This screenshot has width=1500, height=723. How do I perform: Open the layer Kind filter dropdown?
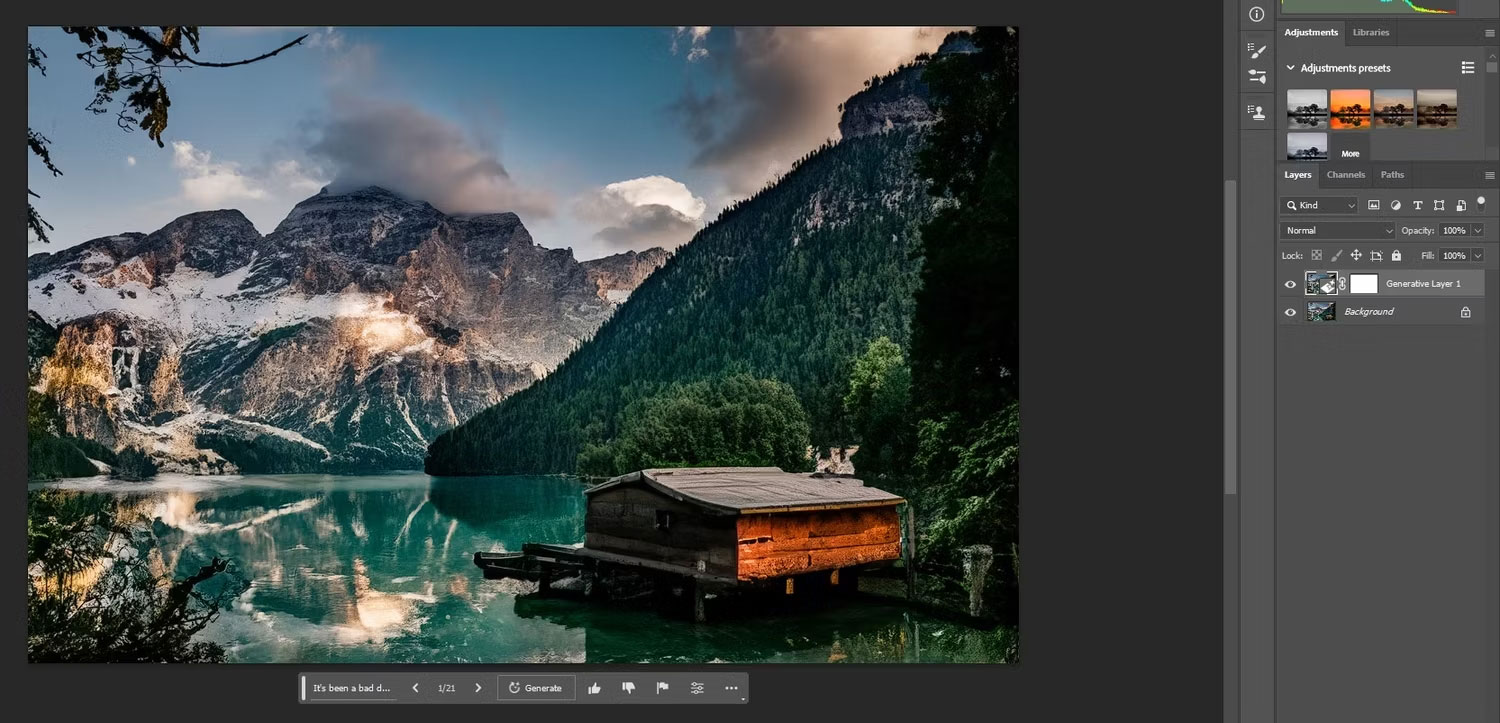(x=1319, y=205)
